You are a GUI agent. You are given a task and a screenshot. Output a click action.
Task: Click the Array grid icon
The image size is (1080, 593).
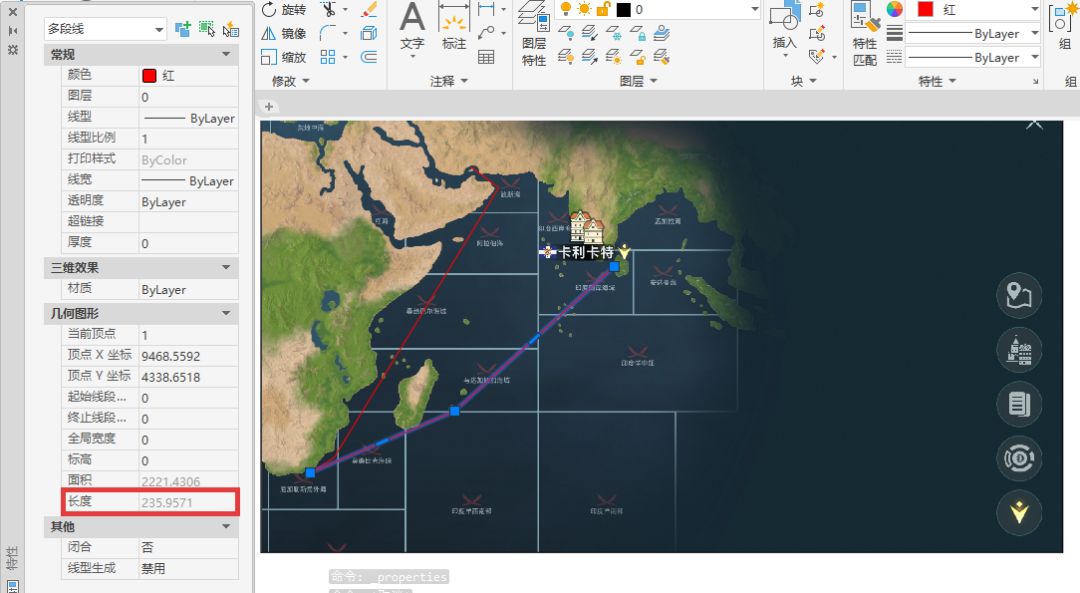point(329,57)
